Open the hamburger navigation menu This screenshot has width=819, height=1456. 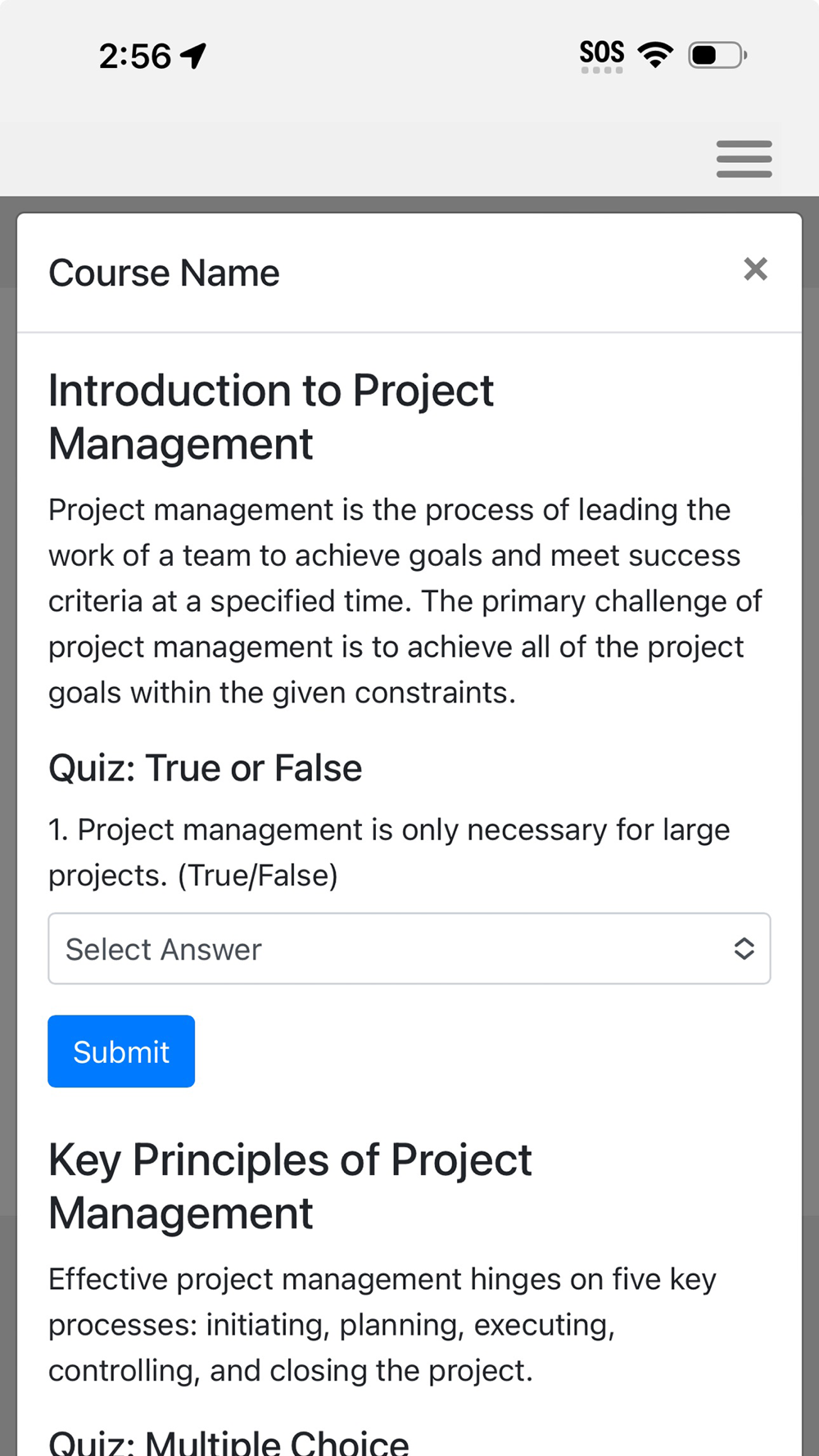point(744,159)
